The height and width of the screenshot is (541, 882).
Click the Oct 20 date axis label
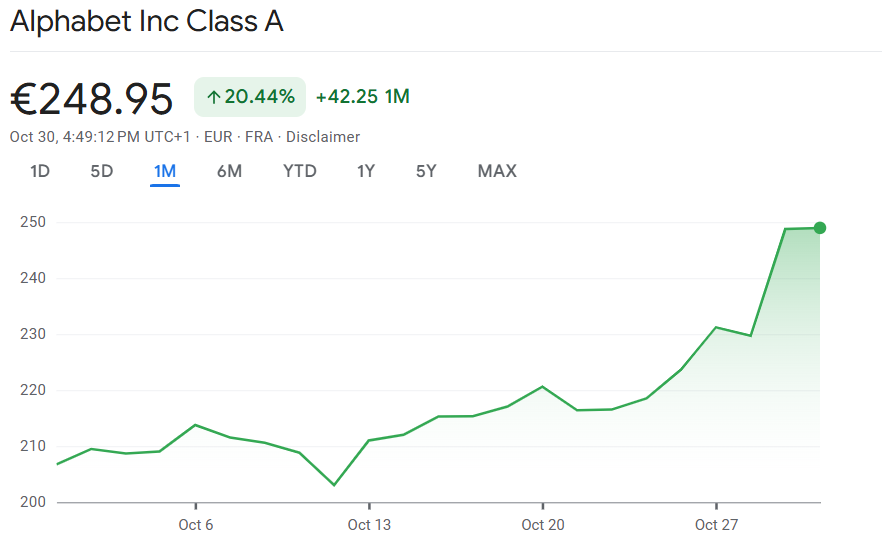542,525
